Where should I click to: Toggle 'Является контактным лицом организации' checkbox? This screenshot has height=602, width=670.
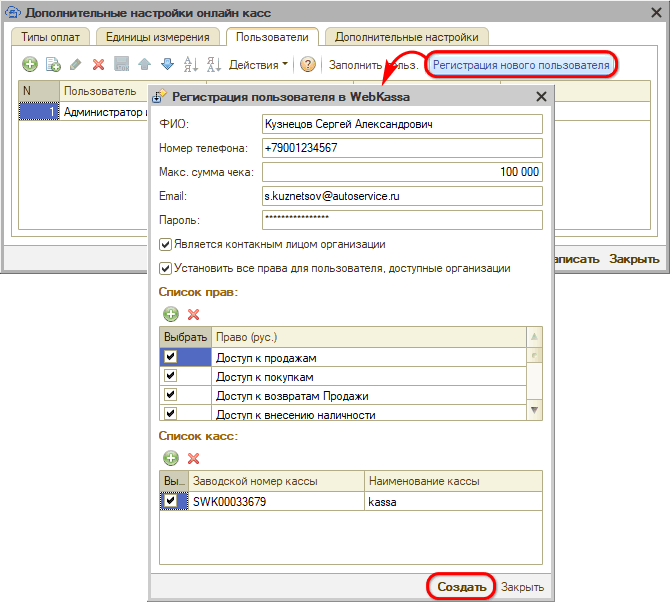click(166, 244)
